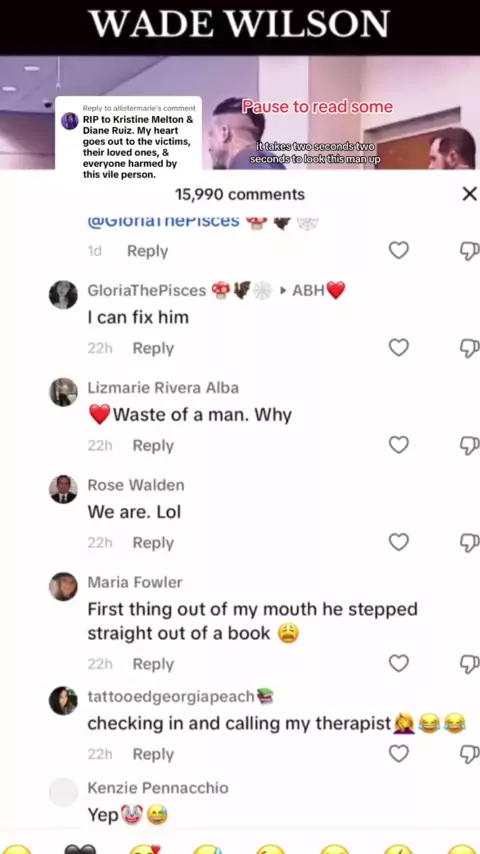This screenshot has height=854, width=480.
Task: Heart tattooedgeorgiapeach's therapist comment
Action: [x=399, y=754]
